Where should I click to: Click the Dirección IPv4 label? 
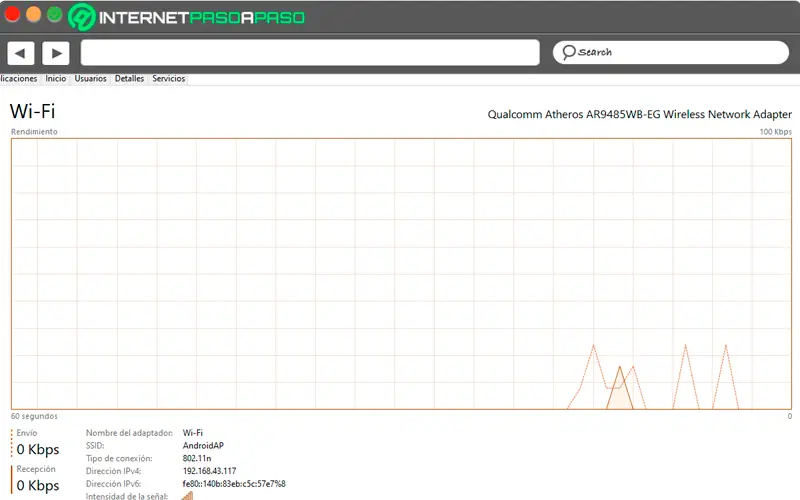pyautogui.click(x=113, y=471)
